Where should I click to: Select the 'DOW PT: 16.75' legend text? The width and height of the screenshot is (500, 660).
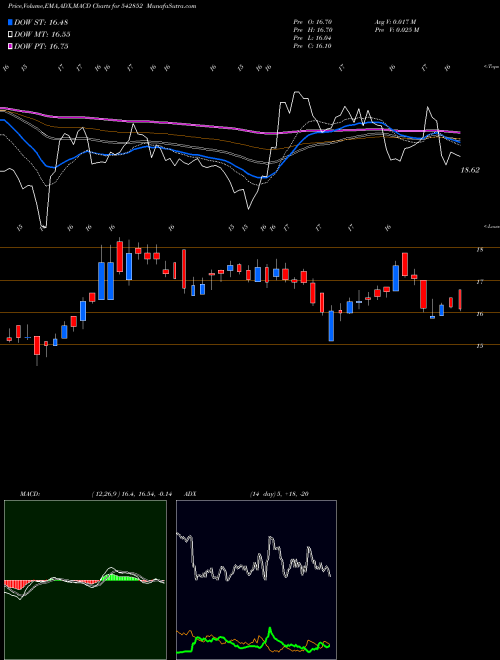41,46
